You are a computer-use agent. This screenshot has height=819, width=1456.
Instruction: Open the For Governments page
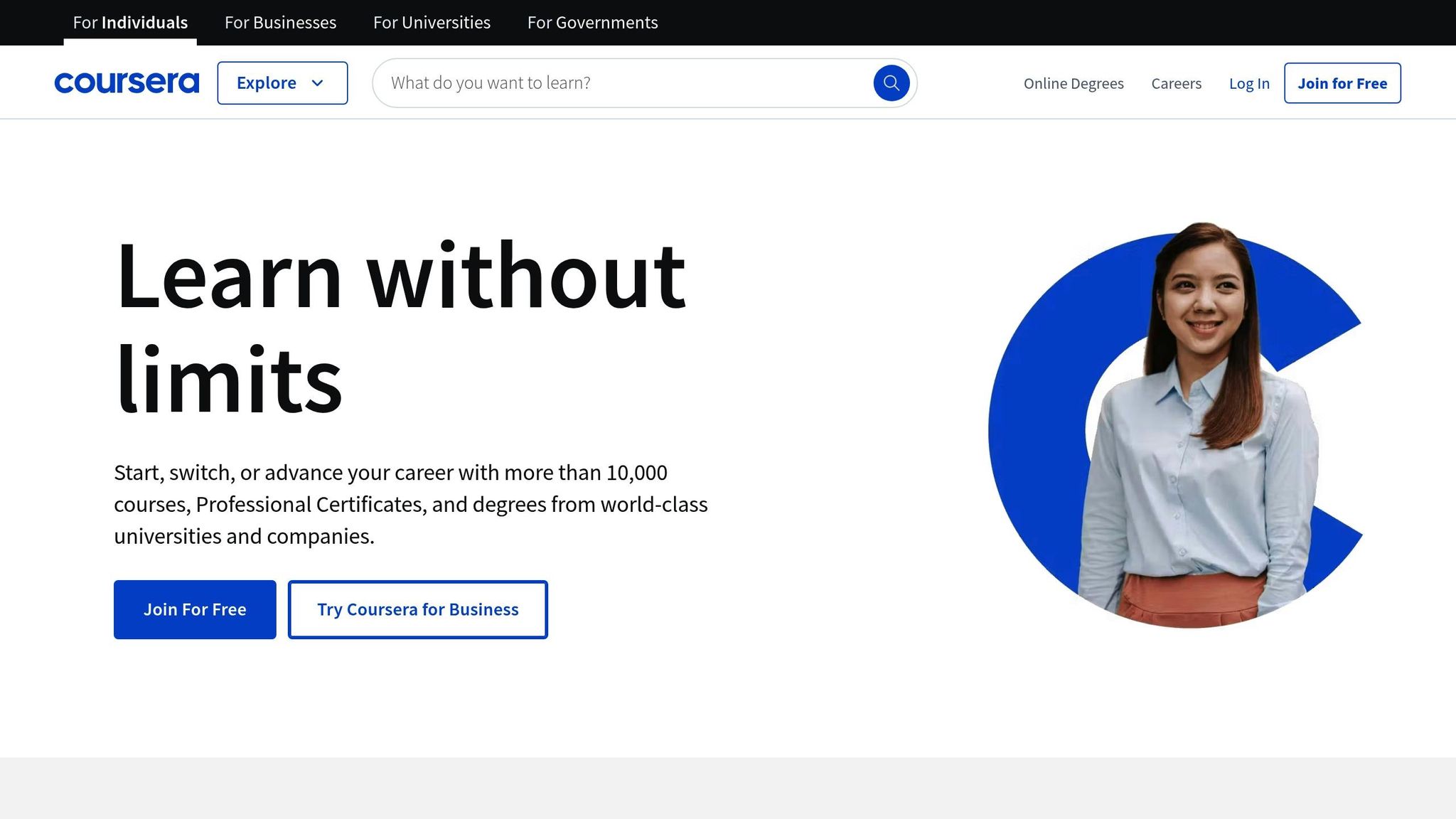592,22
